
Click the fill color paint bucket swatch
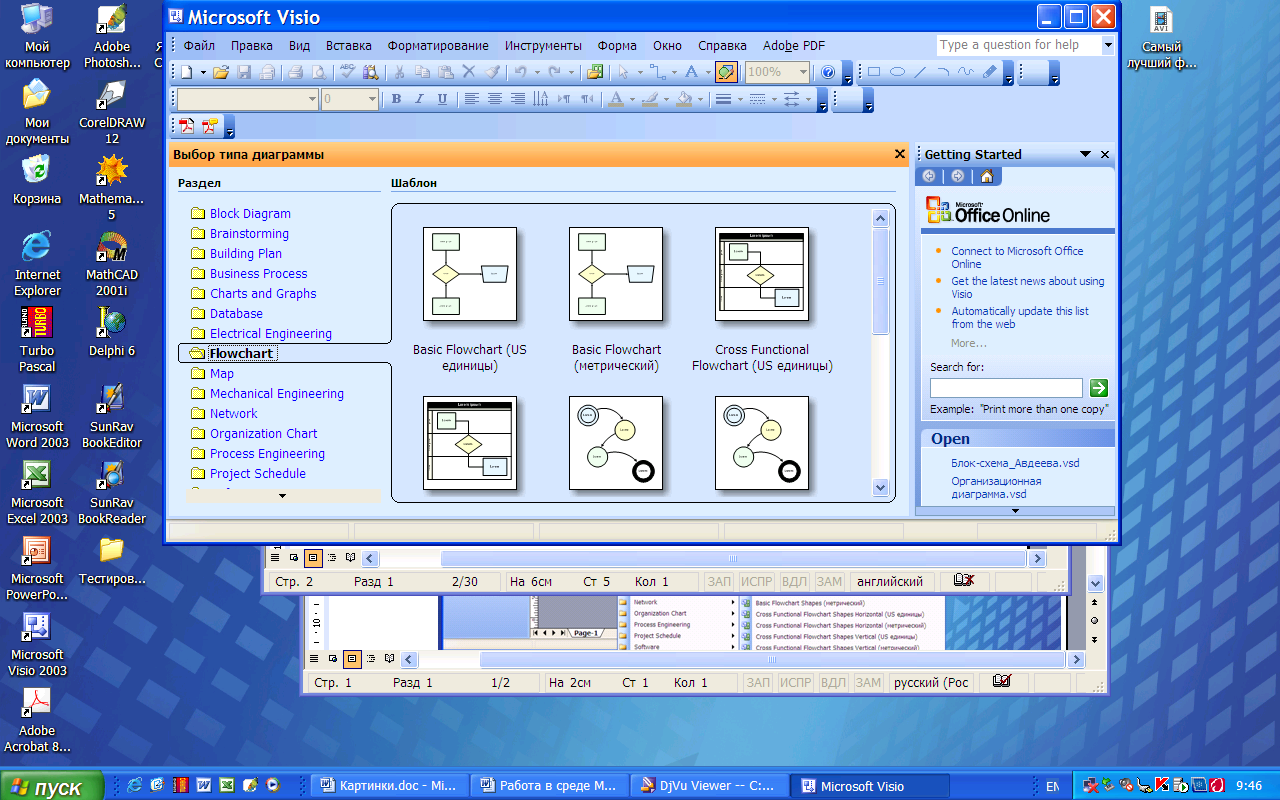(684, 99)
